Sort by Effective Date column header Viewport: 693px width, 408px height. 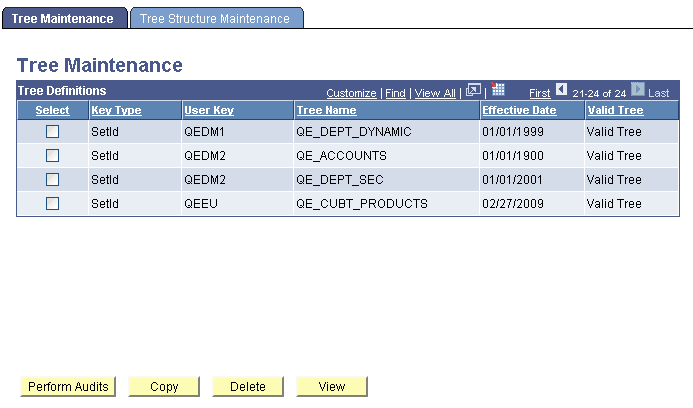click(519, 110)
